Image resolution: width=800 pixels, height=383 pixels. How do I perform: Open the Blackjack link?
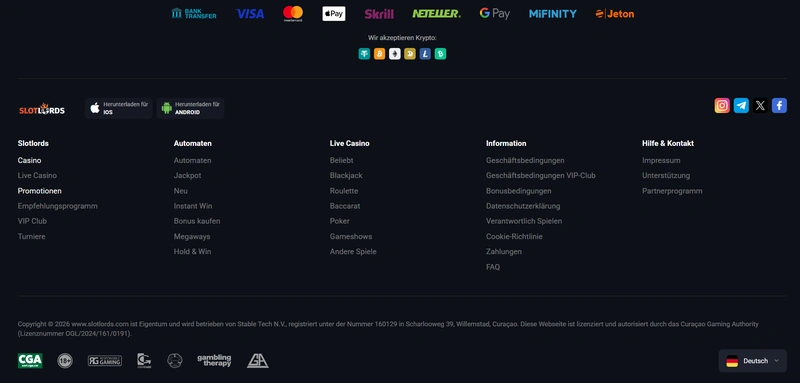[x=346, y=175]
